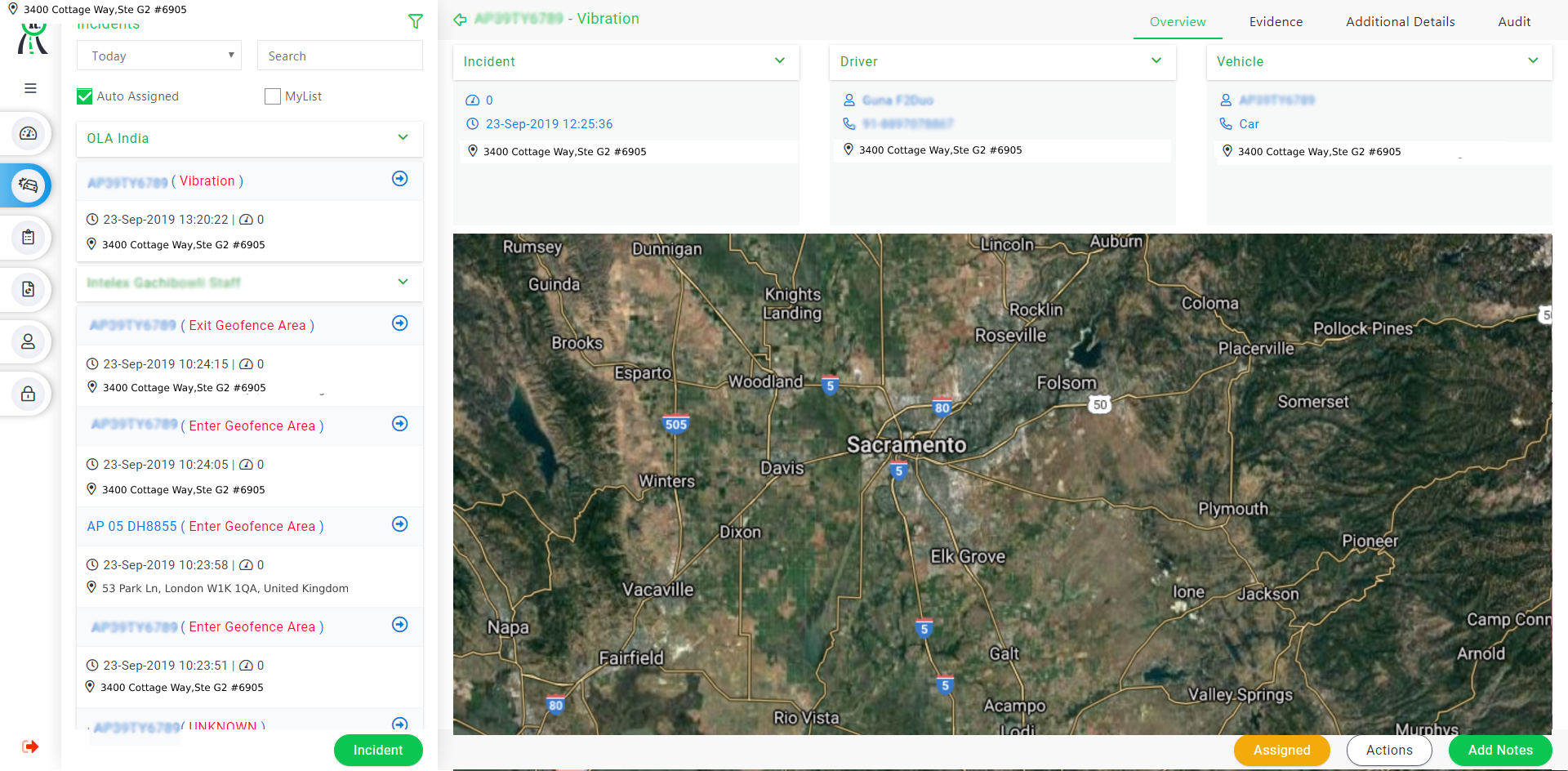Viewport: 1568px width, 771px height.
Task: Click the app logo
Action: pyautogui.click(x=33, y=39)
